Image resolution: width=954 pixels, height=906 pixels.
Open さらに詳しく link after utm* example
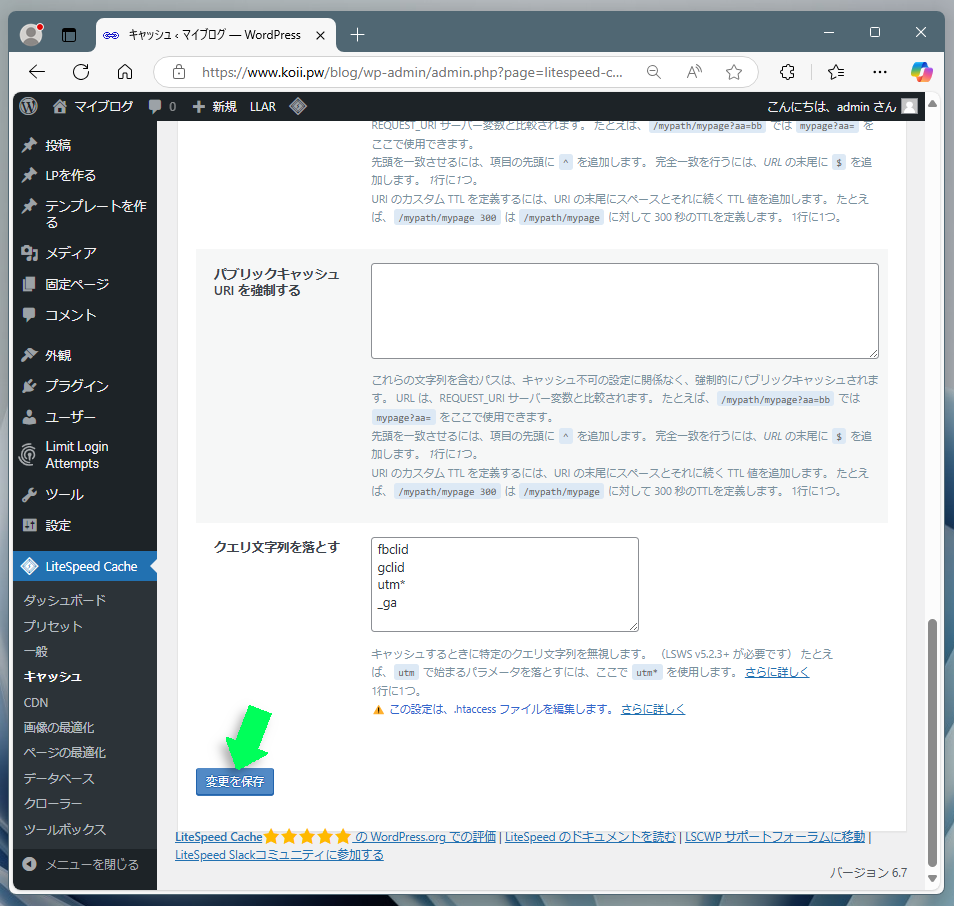(777, 672)
